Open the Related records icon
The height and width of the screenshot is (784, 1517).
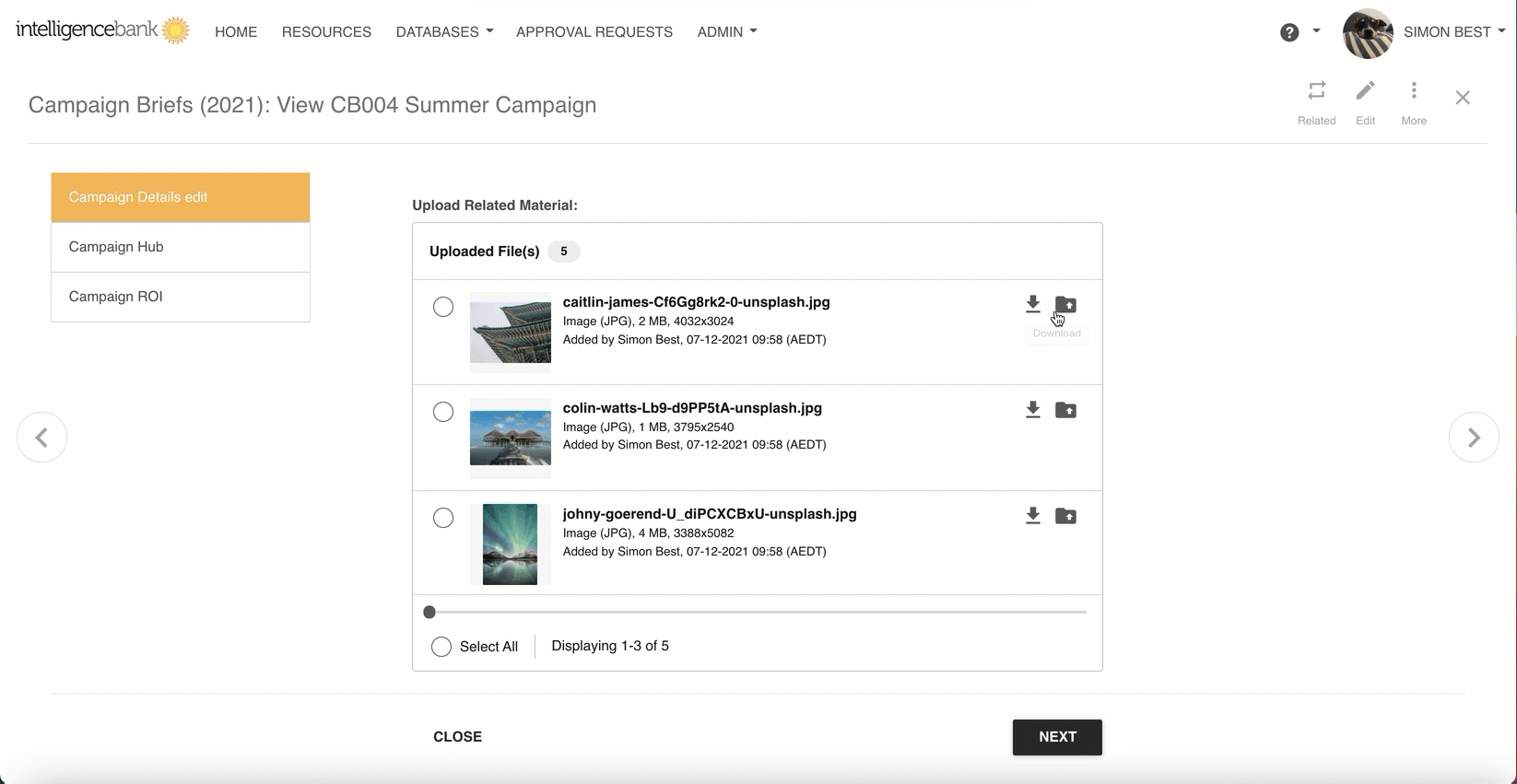click(1316, 91)
